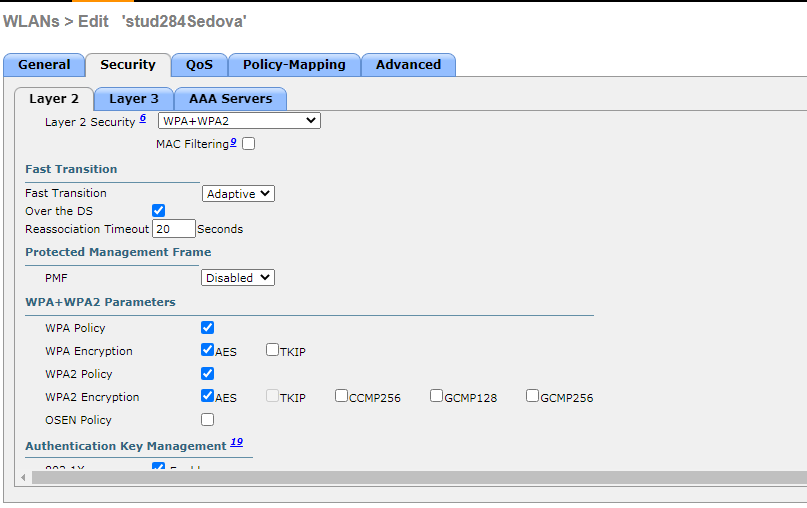Uncheck AES for WPA Encryption
The width and height of the screenshot is (807, 508).
(207, 350)
